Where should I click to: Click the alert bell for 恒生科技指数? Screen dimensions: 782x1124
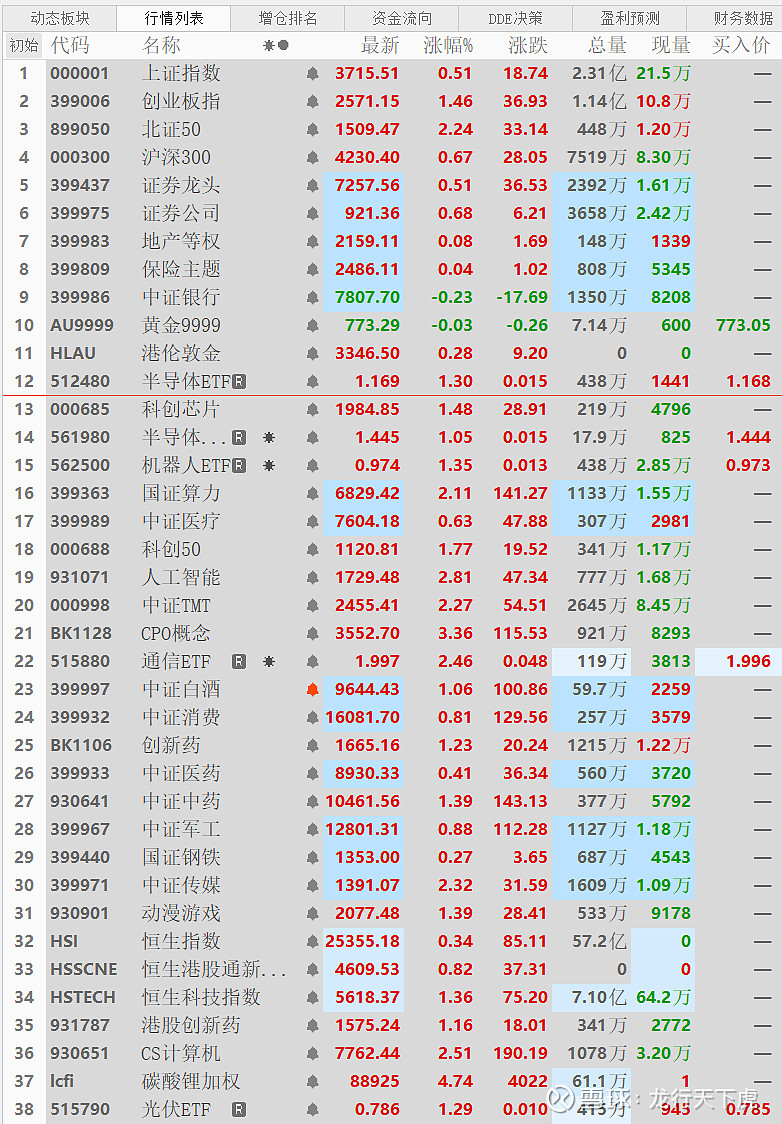(x=313, y=998)
